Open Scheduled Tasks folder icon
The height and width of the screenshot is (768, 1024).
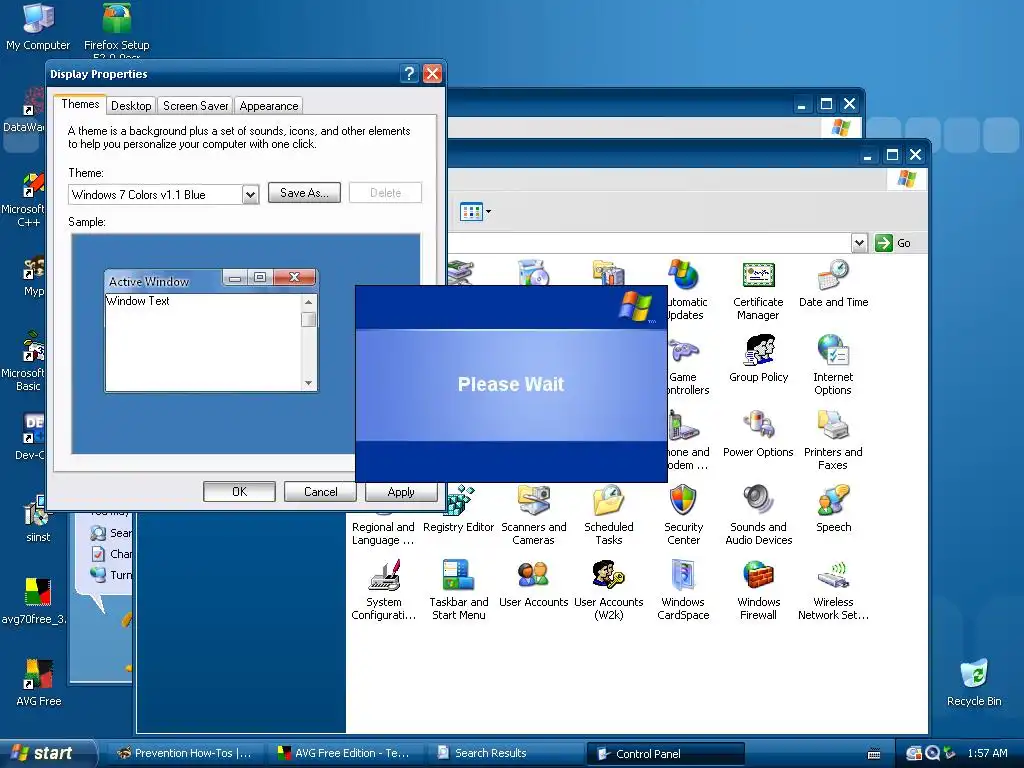(x=609, y=515)
